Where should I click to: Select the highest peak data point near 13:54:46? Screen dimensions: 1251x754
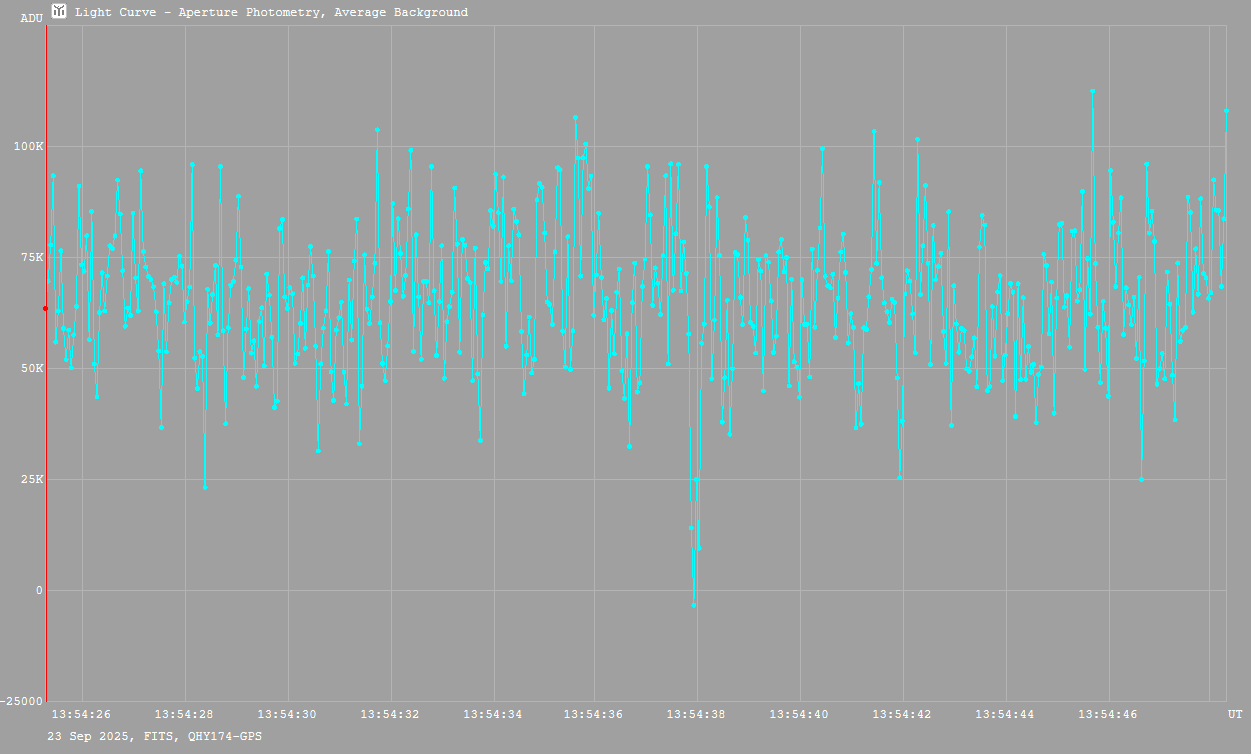(1093, 91)
